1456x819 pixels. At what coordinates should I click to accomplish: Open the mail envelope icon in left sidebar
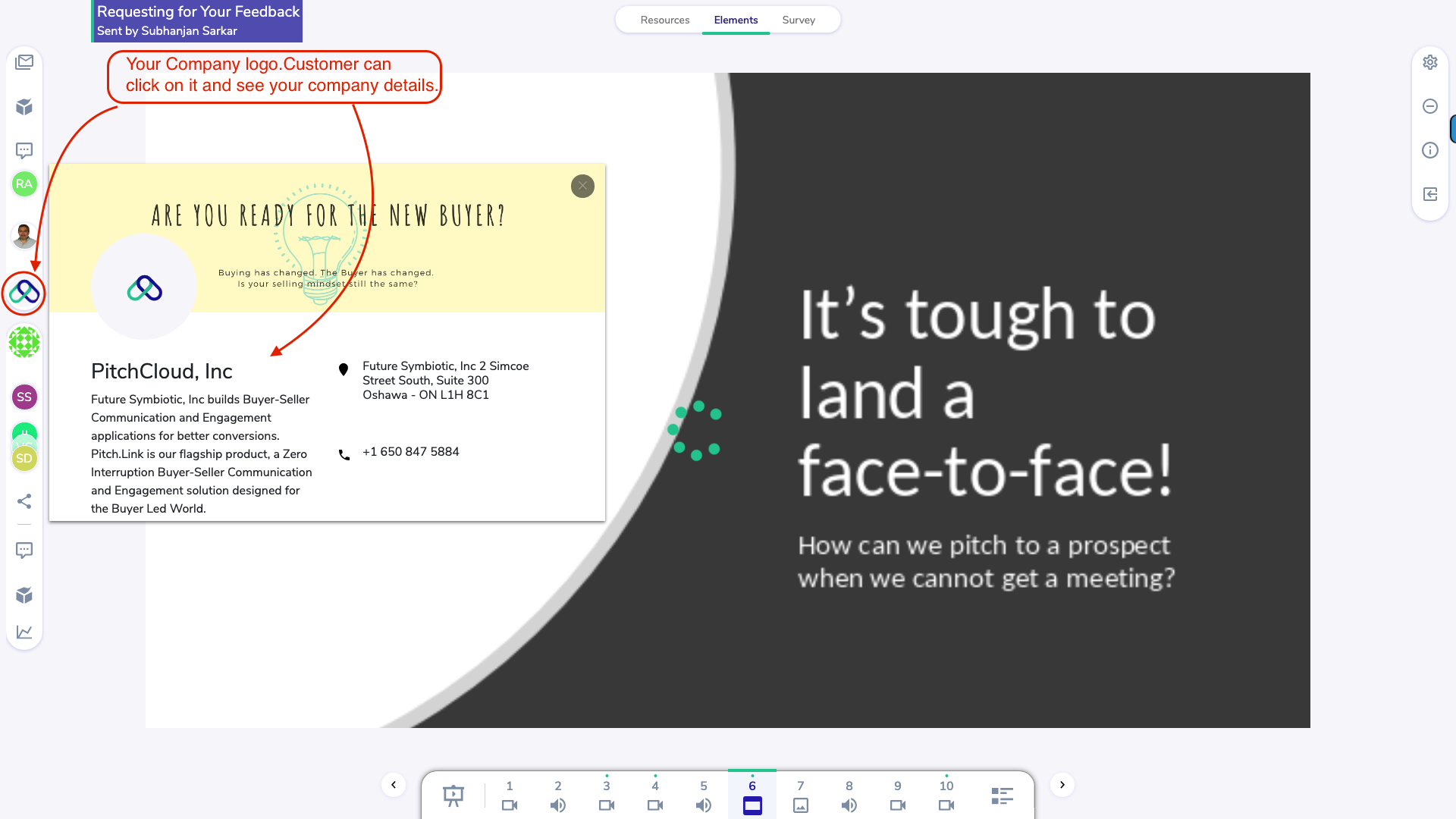[24, 62]
